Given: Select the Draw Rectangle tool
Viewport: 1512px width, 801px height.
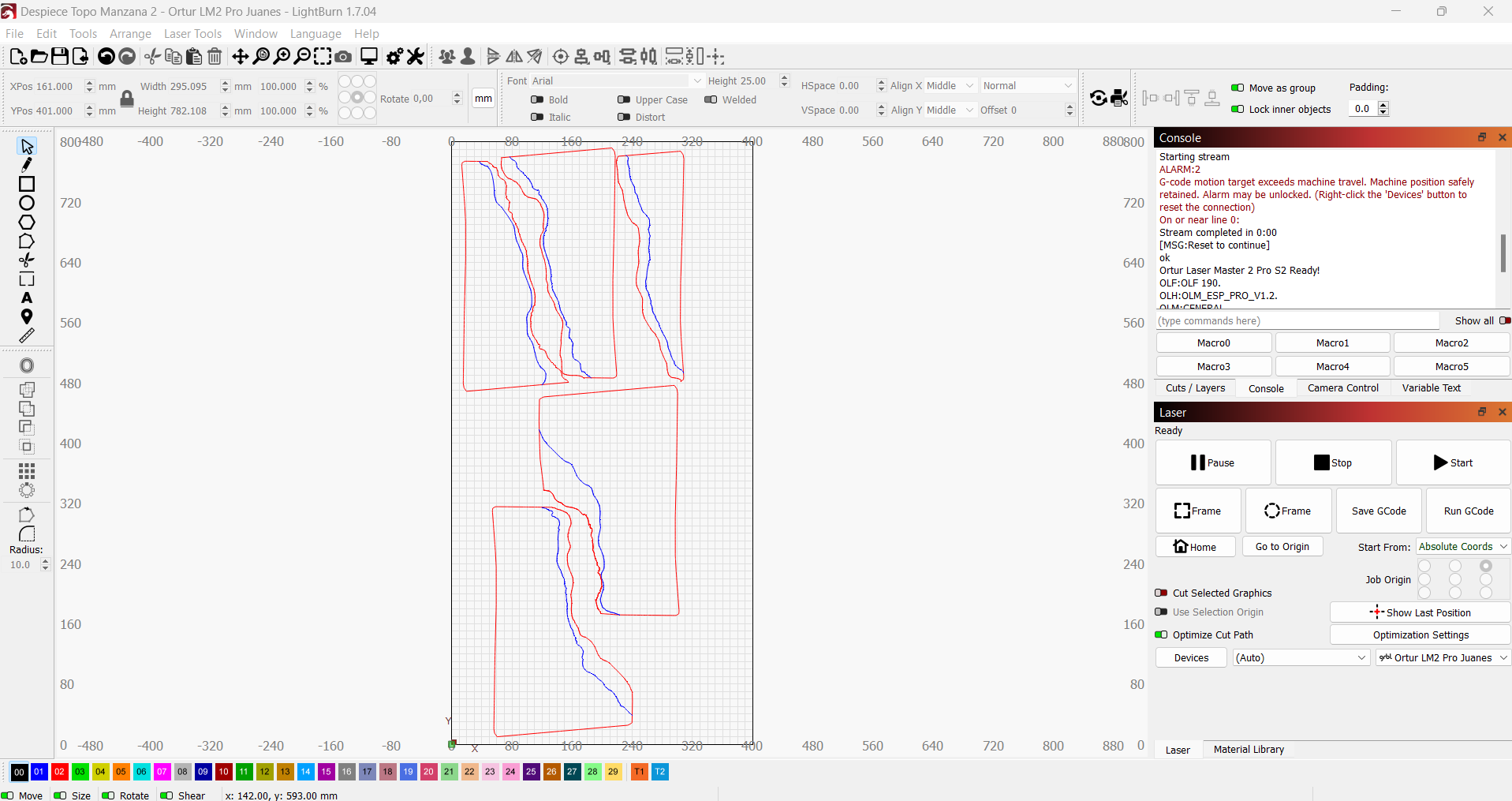Looking at the screenshot, I should (x=27, y=184).
